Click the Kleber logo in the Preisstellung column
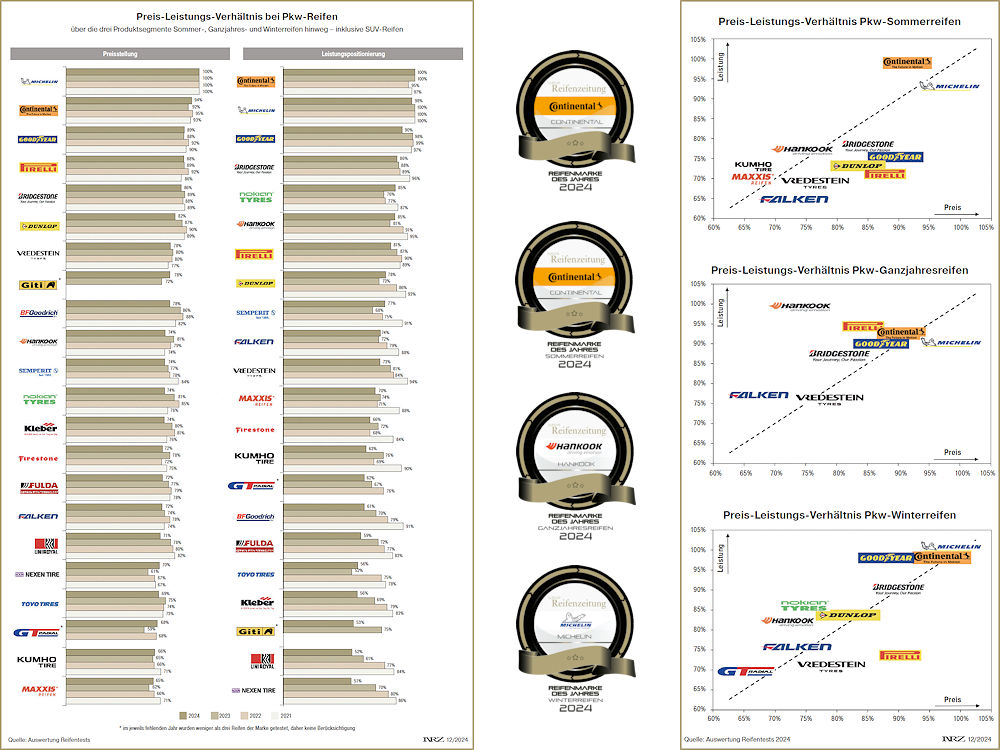 click(x=41, y=429)
